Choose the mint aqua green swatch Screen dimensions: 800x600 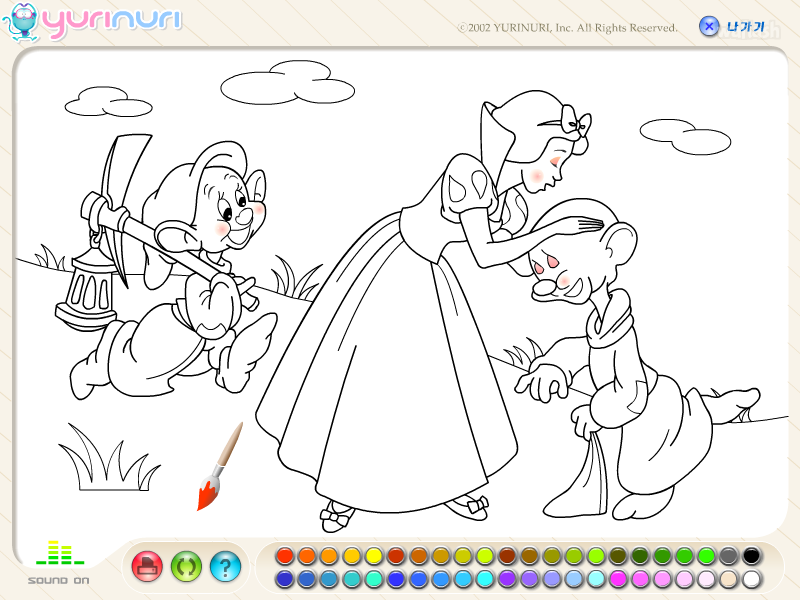coord(373,579)
